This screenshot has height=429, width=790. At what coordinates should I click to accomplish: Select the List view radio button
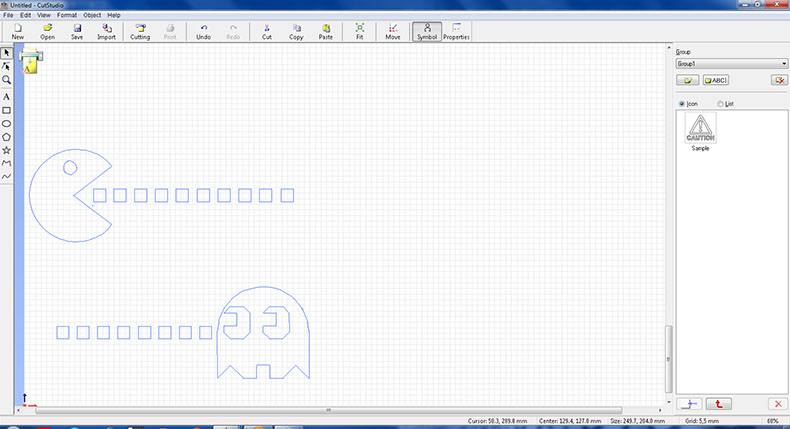720,104
